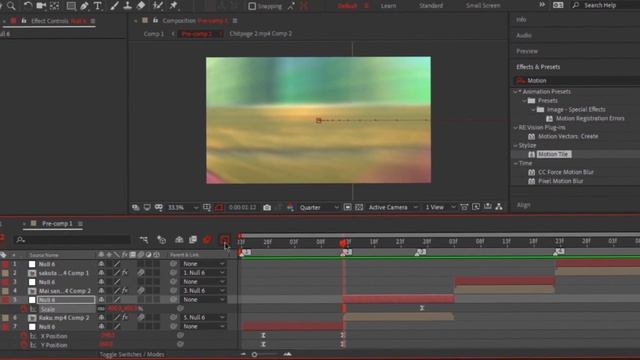Open the Graph Editor button

point(224,240)
